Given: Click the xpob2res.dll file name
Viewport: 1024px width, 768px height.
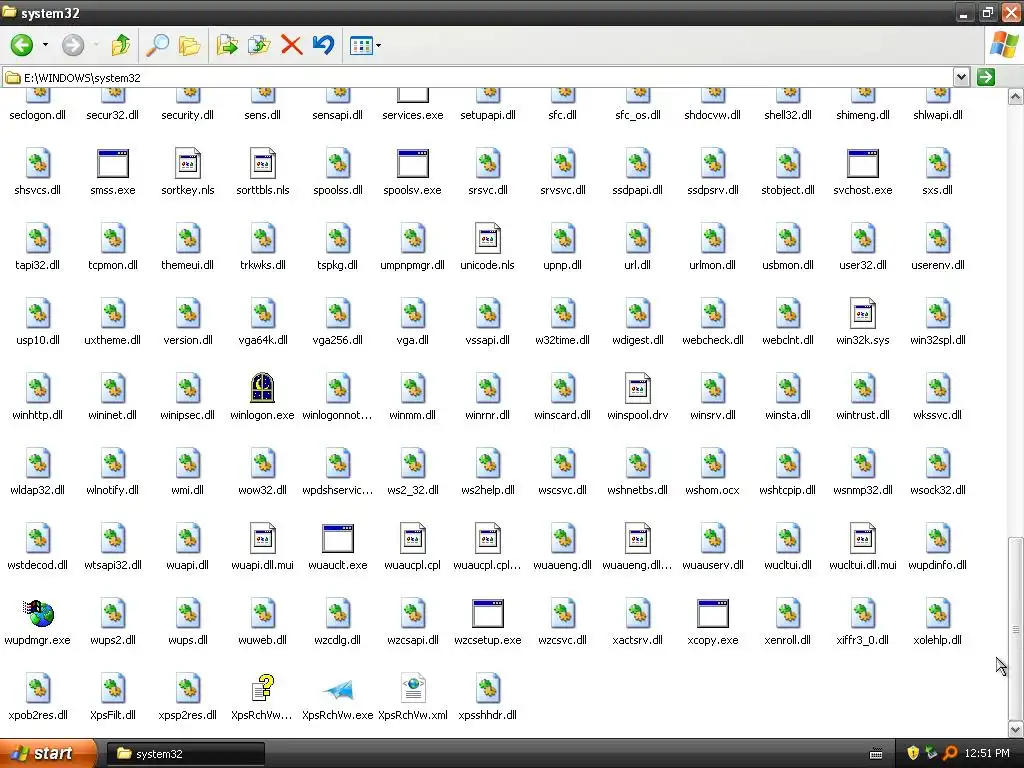Looking at the screenshot, I should click(38, 715).
